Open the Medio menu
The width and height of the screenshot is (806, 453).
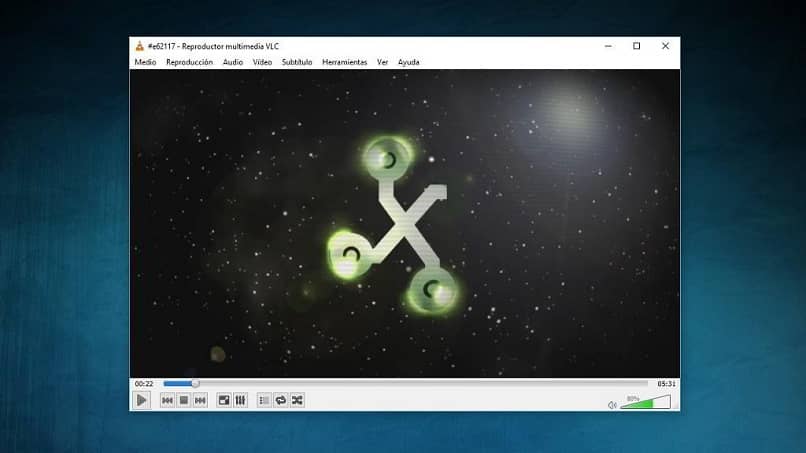pyautogui.click(x=145, y=62)
